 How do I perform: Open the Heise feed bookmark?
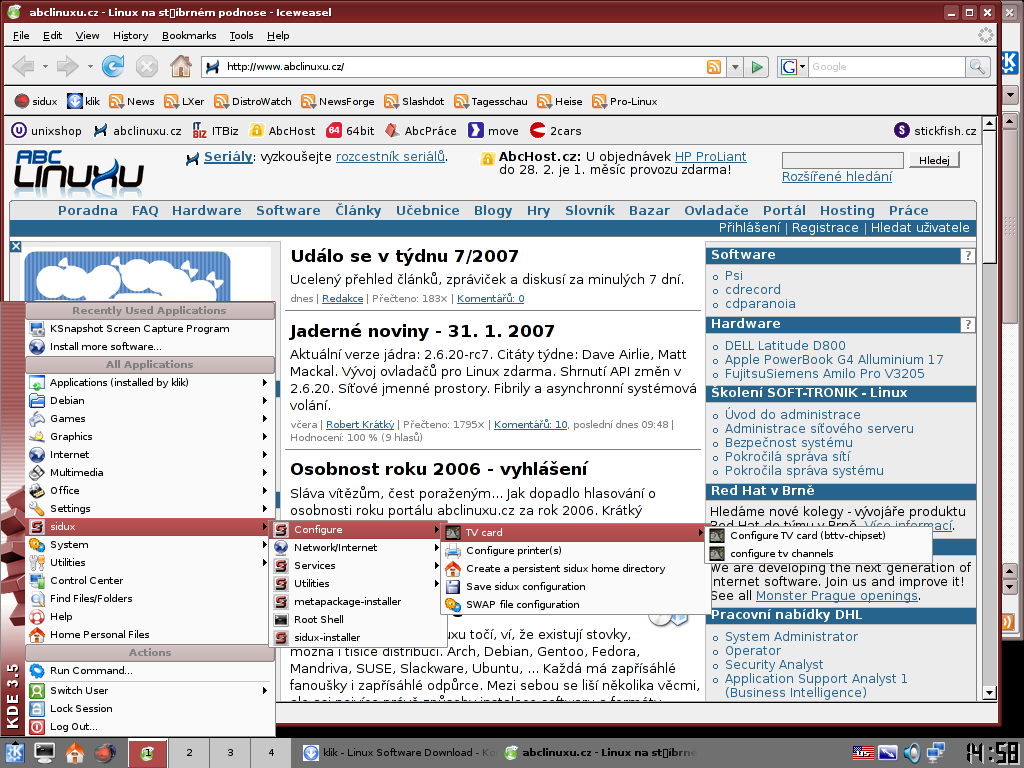click(560, 101)
